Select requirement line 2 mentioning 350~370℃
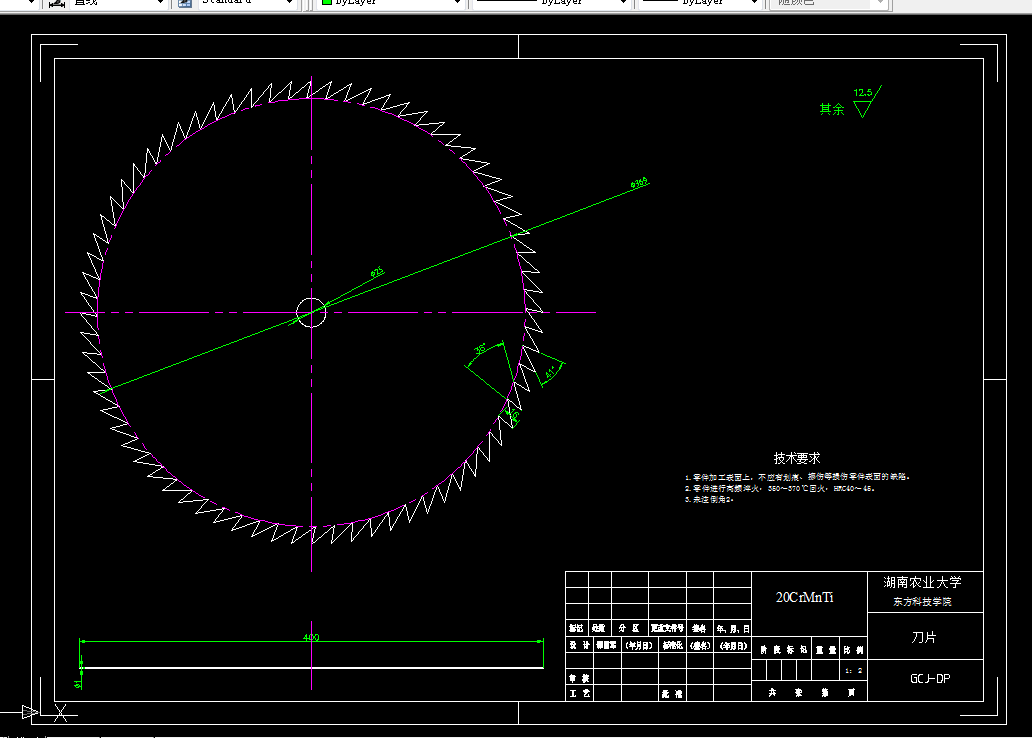The image size is (1032, 738). coord(779,488)
